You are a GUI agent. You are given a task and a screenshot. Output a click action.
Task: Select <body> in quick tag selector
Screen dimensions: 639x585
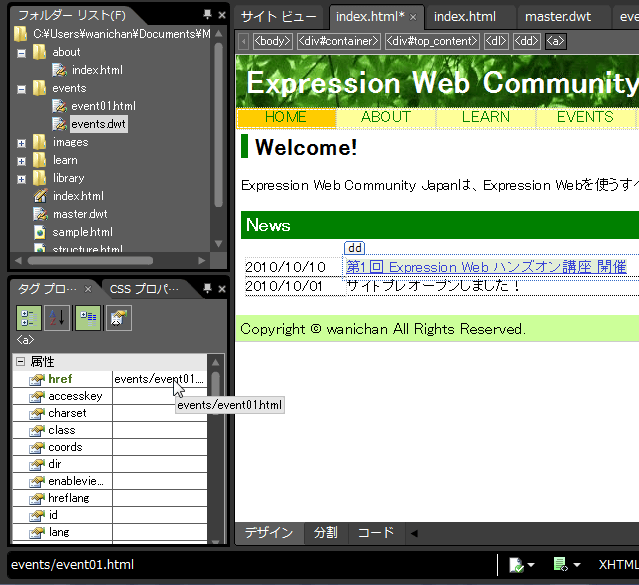pyautogui.click(x=273, y=41)
